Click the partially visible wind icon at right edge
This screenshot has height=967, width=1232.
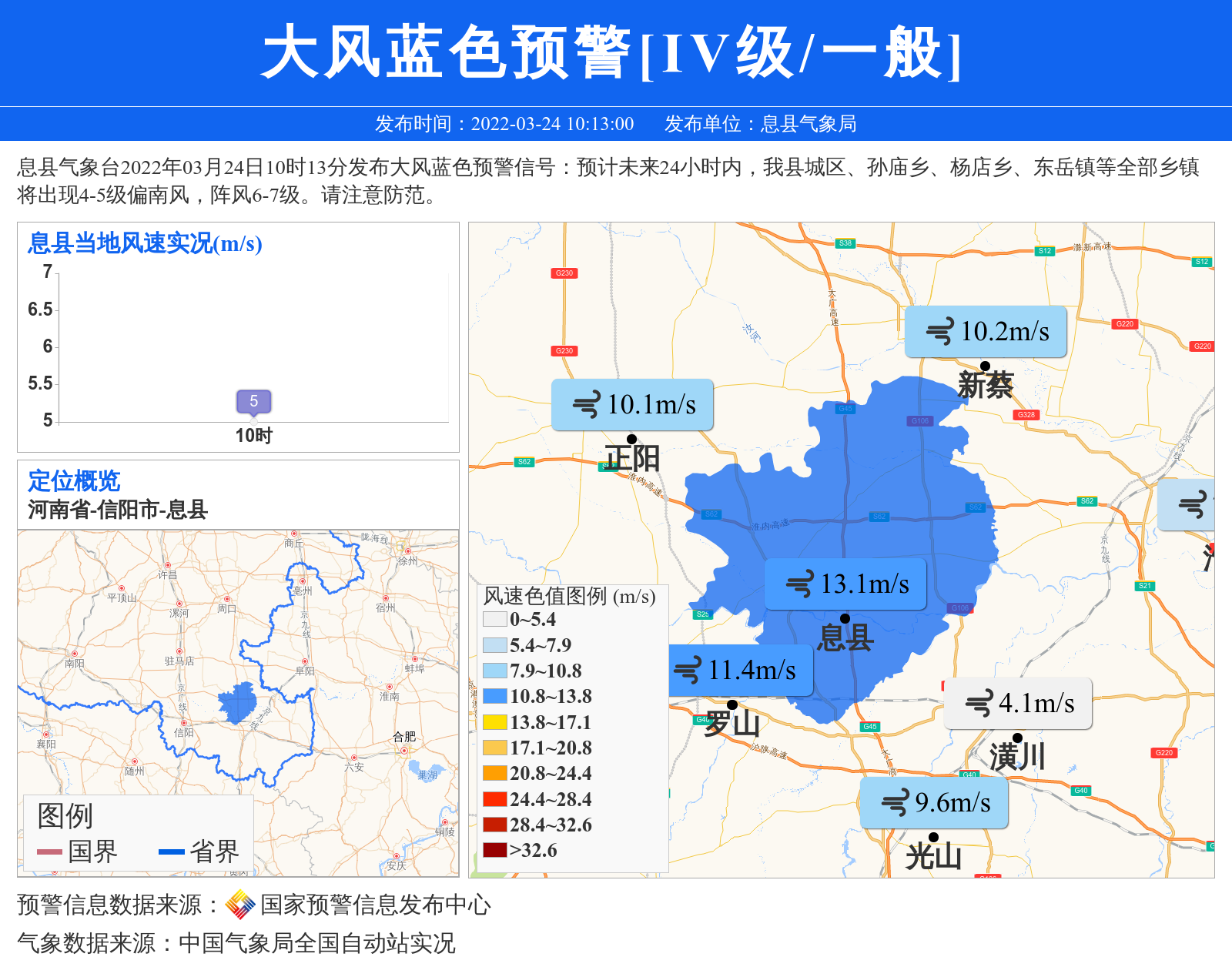1193,505
